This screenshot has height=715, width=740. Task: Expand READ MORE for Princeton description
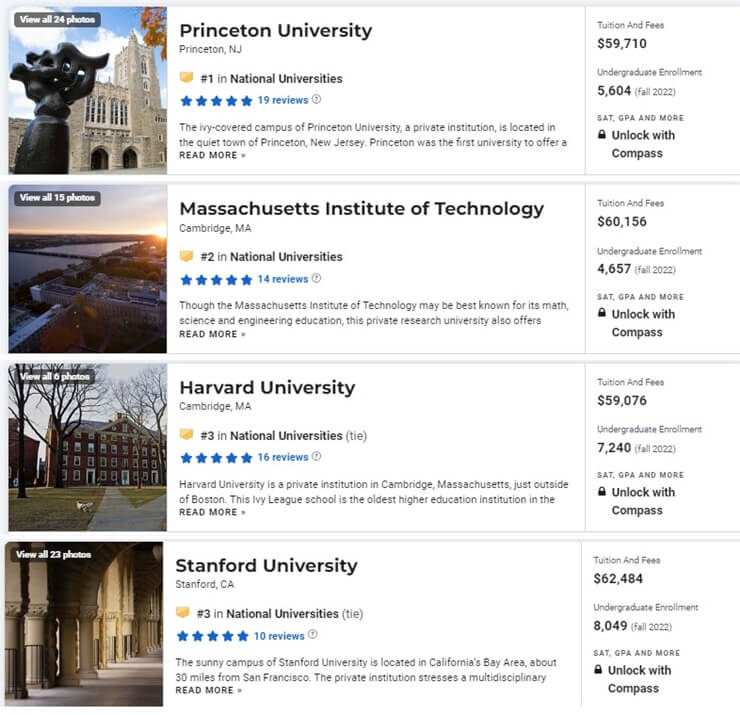(x=212, y=155)
